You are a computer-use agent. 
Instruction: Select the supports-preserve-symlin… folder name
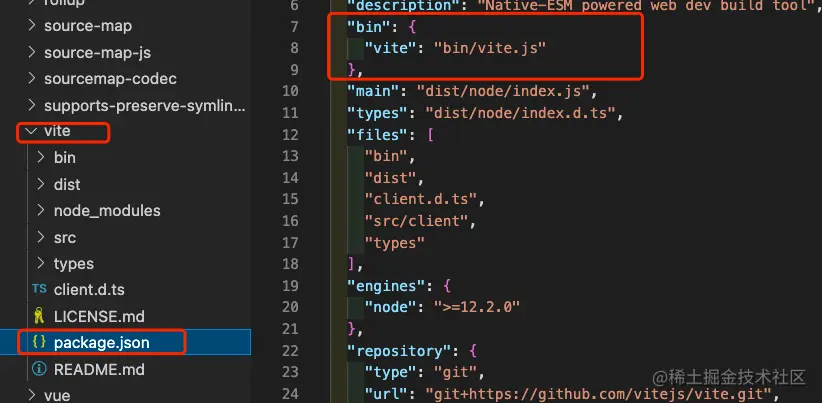tap(145, 106)
